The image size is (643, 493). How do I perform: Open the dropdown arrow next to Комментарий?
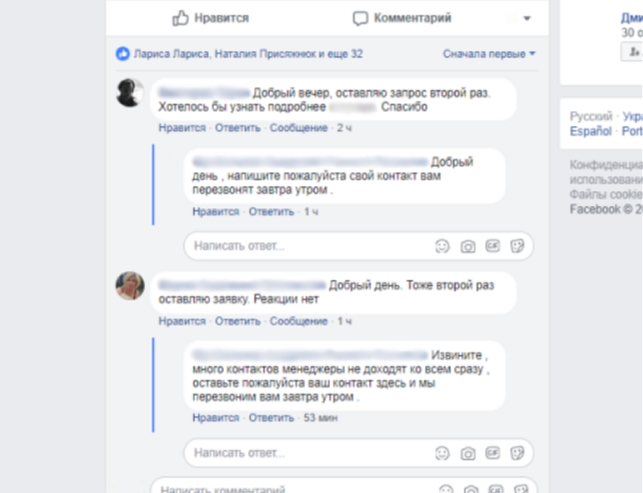[527, 18]
